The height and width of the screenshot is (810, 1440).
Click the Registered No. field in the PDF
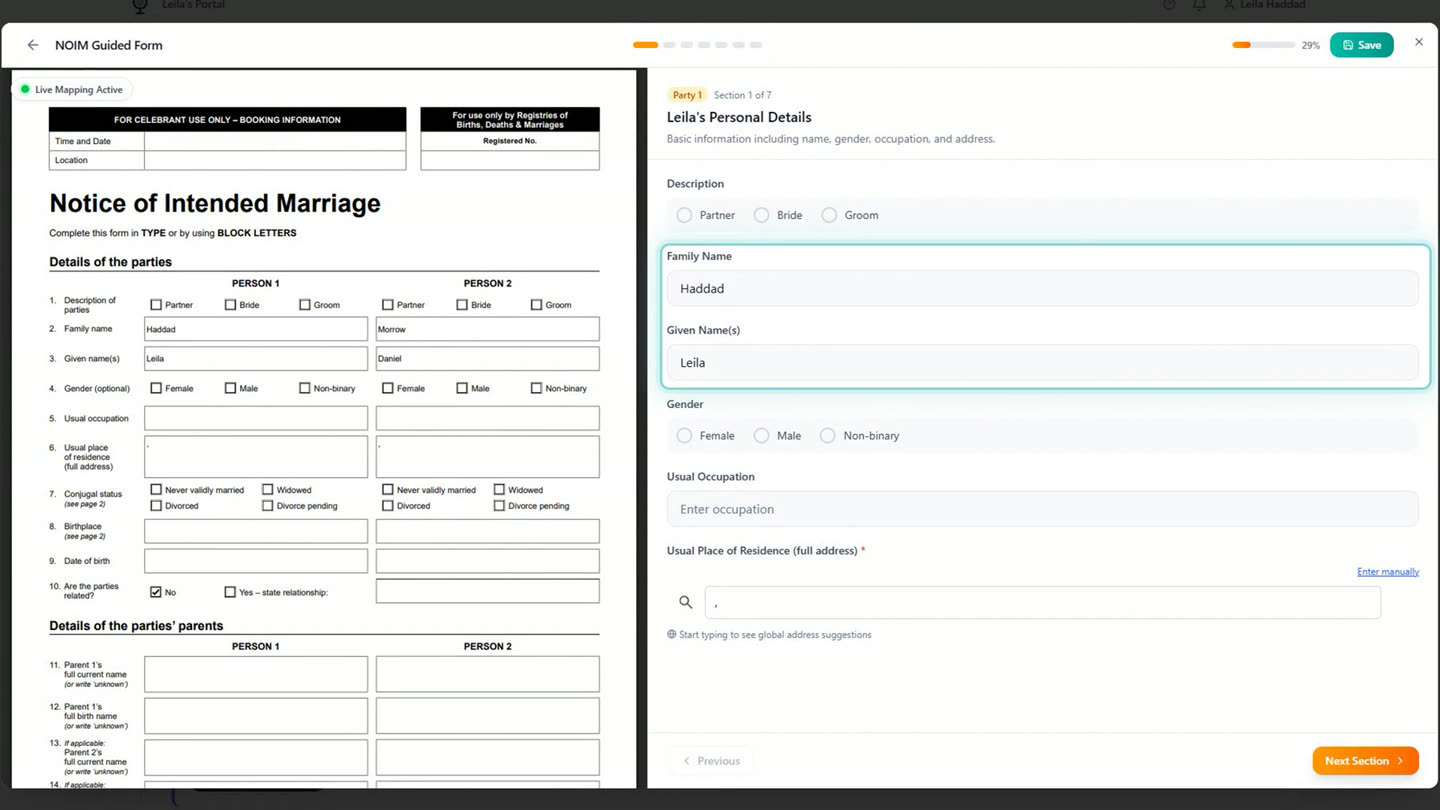click(510, 160)
